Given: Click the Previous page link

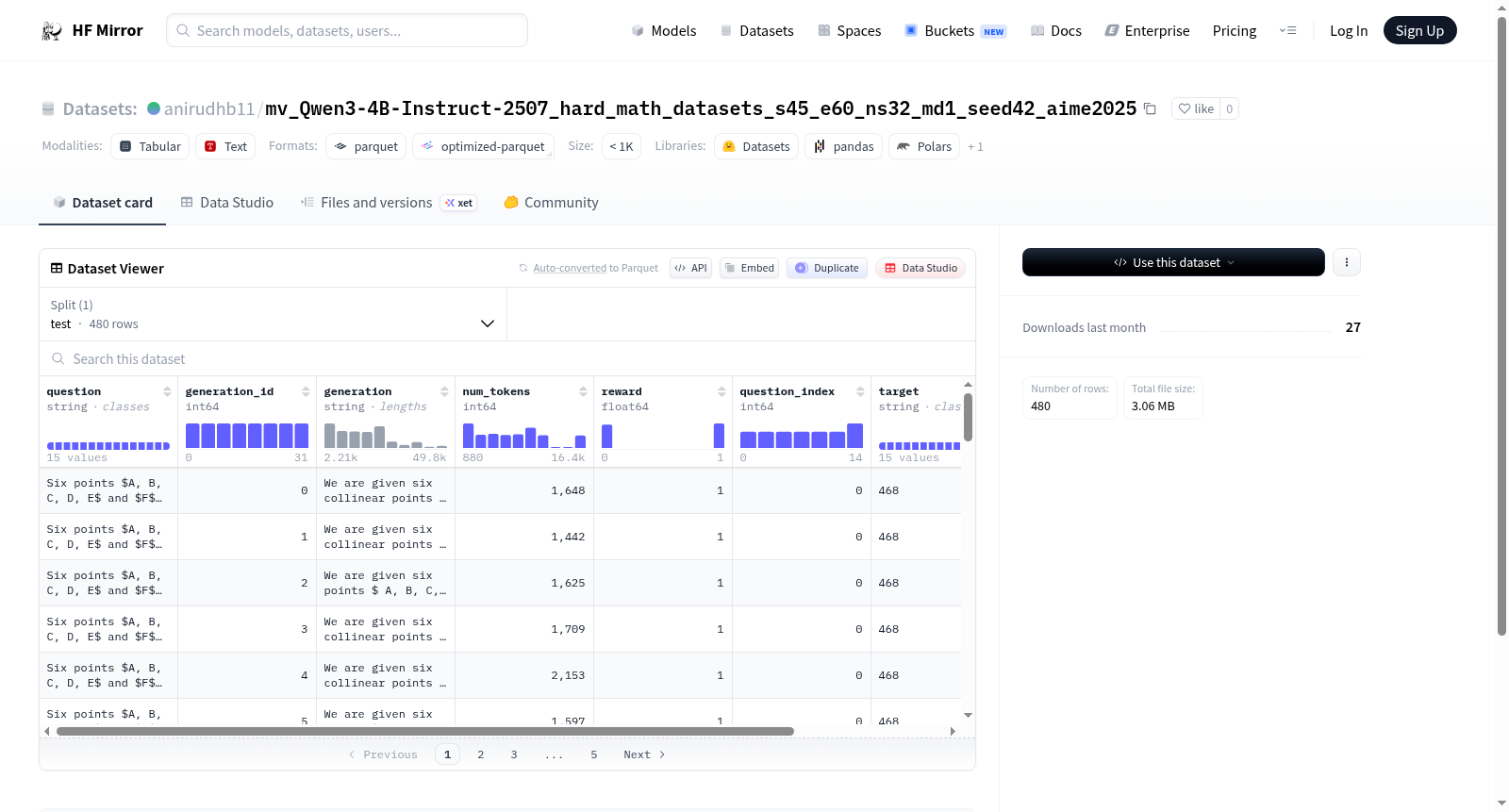Looking at the screenshot, I should [383, 754].
